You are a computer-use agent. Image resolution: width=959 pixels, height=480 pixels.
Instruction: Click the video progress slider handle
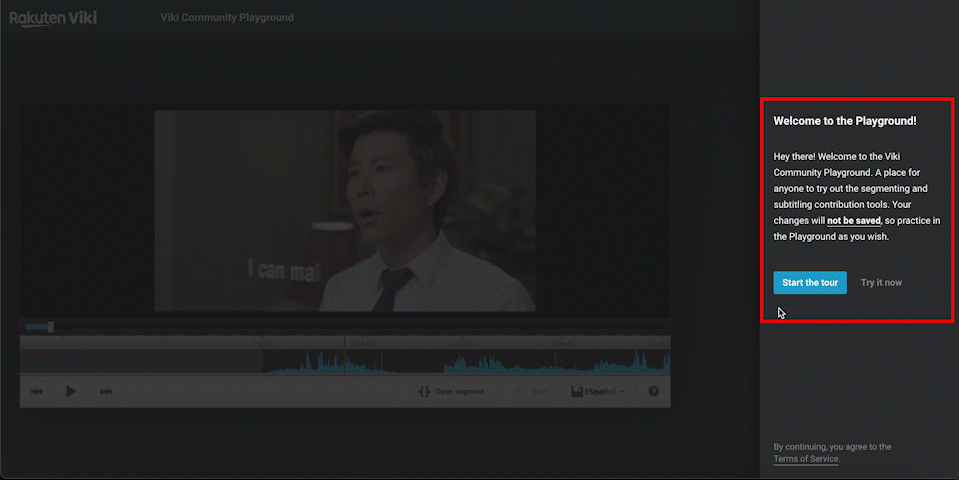coord(51,327)
